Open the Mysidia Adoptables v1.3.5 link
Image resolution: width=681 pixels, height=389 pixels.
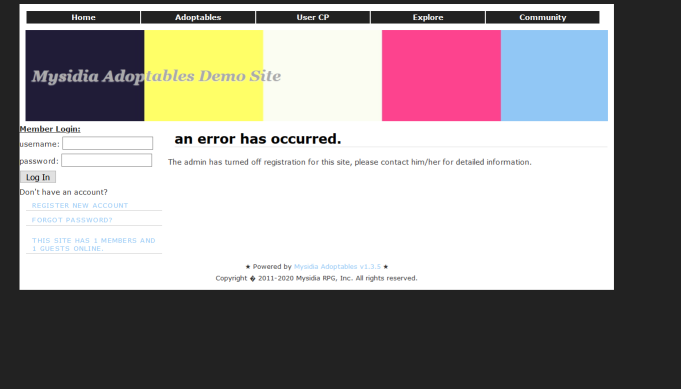click(x=337, y=267)
